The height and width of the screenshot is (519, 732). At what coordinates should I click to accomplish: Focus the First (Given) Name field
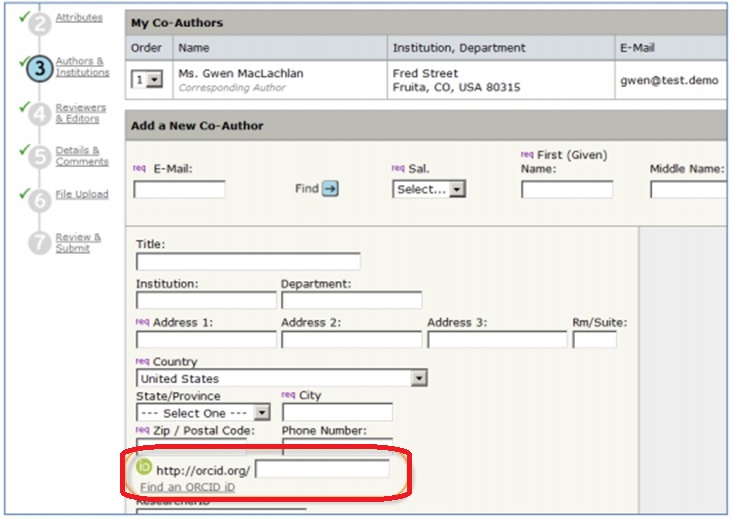tap(566, 189)
